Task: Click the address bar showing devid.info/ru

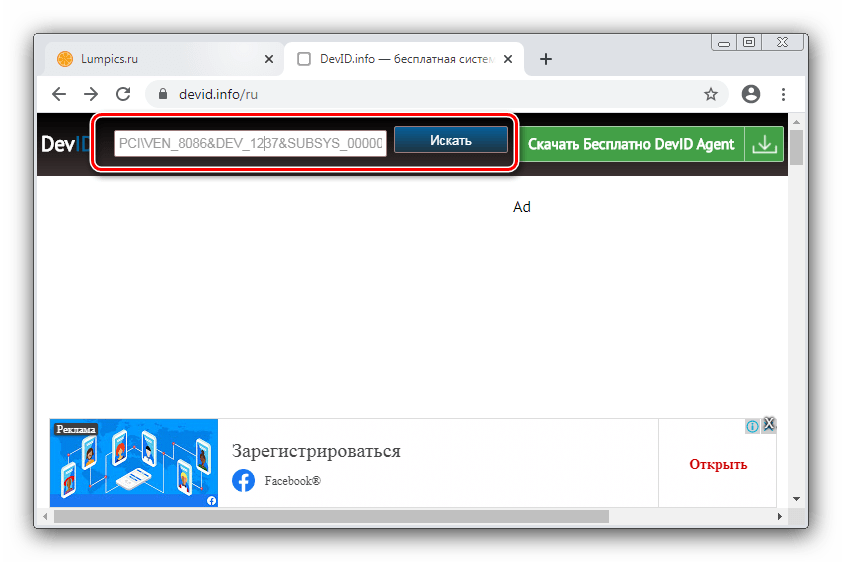Action: coord(437,94)
